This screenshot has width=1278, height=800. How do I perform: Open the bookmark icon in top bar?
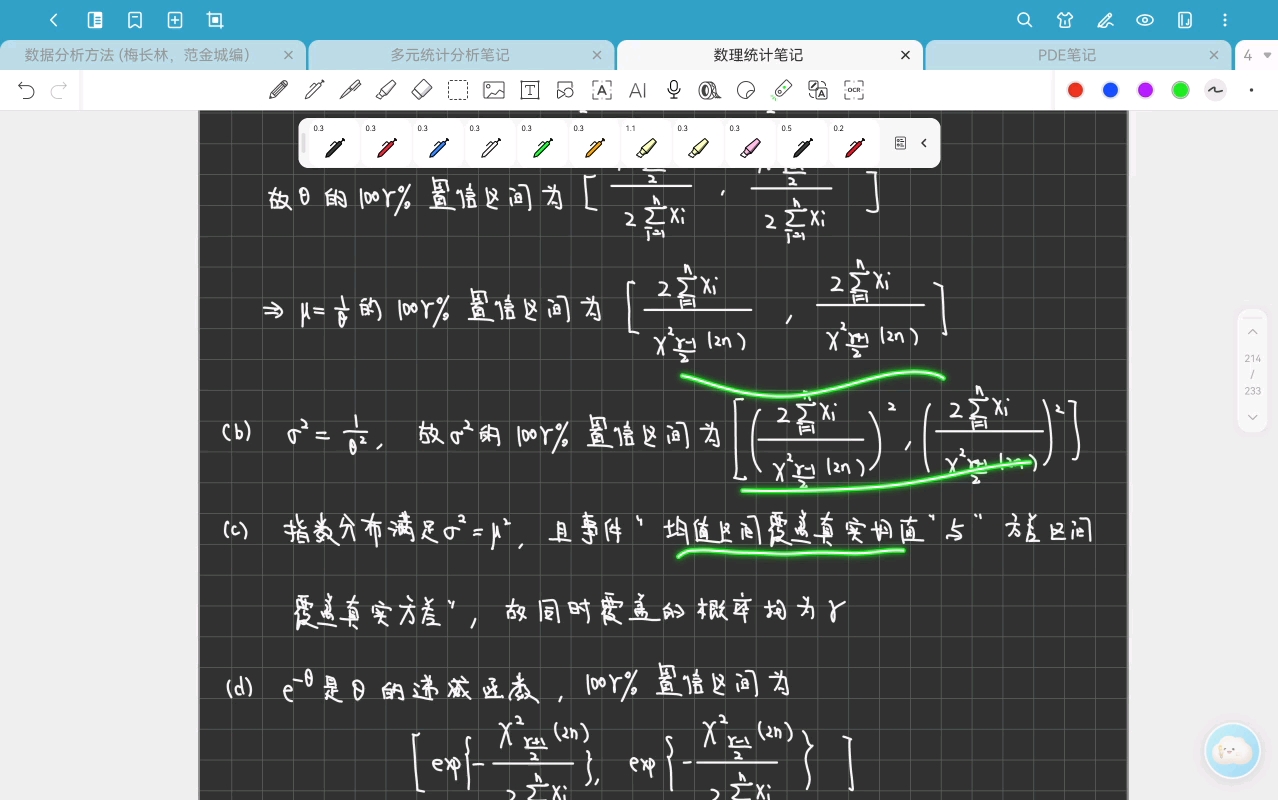[135, 20]
